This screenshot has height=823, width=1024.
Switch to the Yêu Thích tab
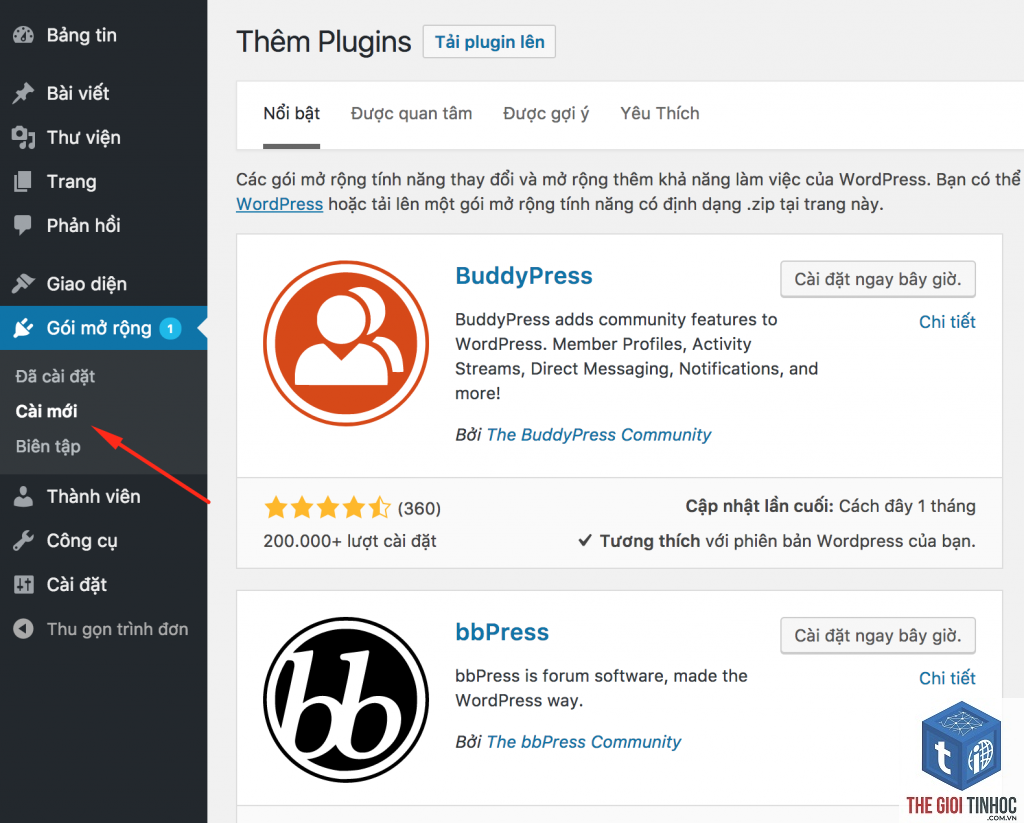[x=660, y=114]
